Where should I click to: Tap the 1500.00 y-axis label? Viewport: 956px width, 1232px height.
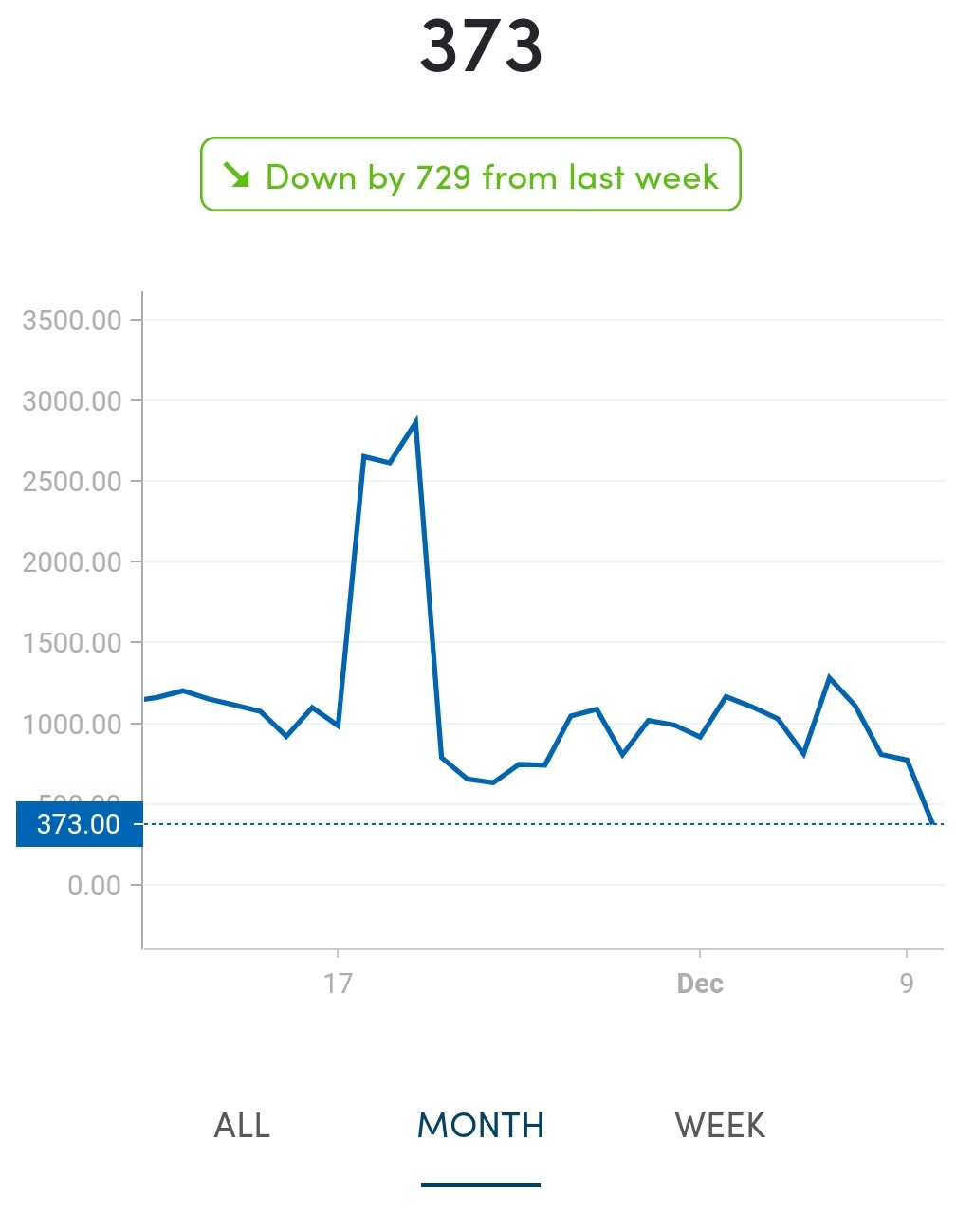[72, 643]
